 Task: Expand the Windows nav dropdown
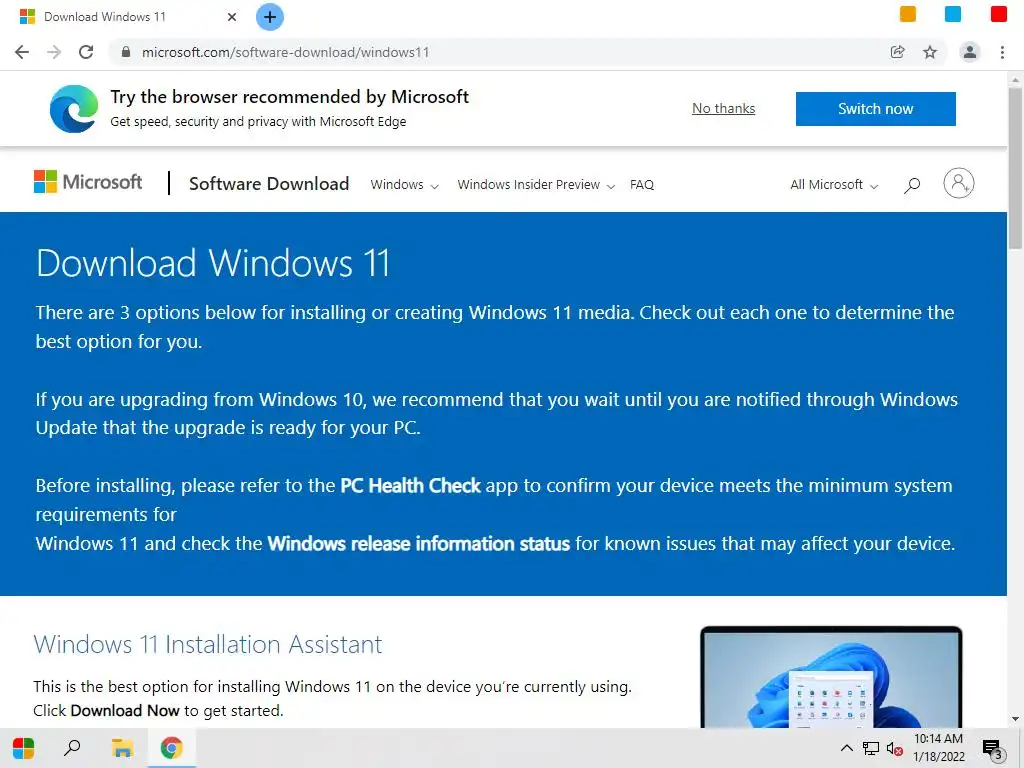point(404,185)
